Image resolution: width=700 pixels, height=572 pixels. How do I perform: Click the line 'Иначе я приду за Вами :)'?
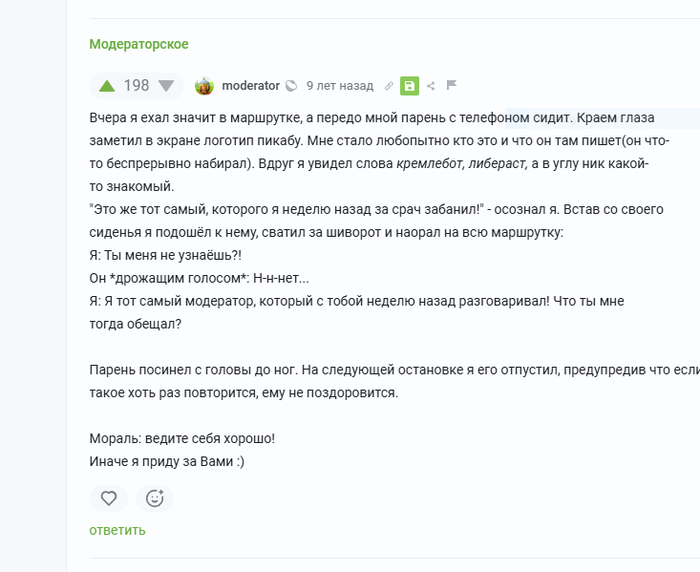coord(167,461)
